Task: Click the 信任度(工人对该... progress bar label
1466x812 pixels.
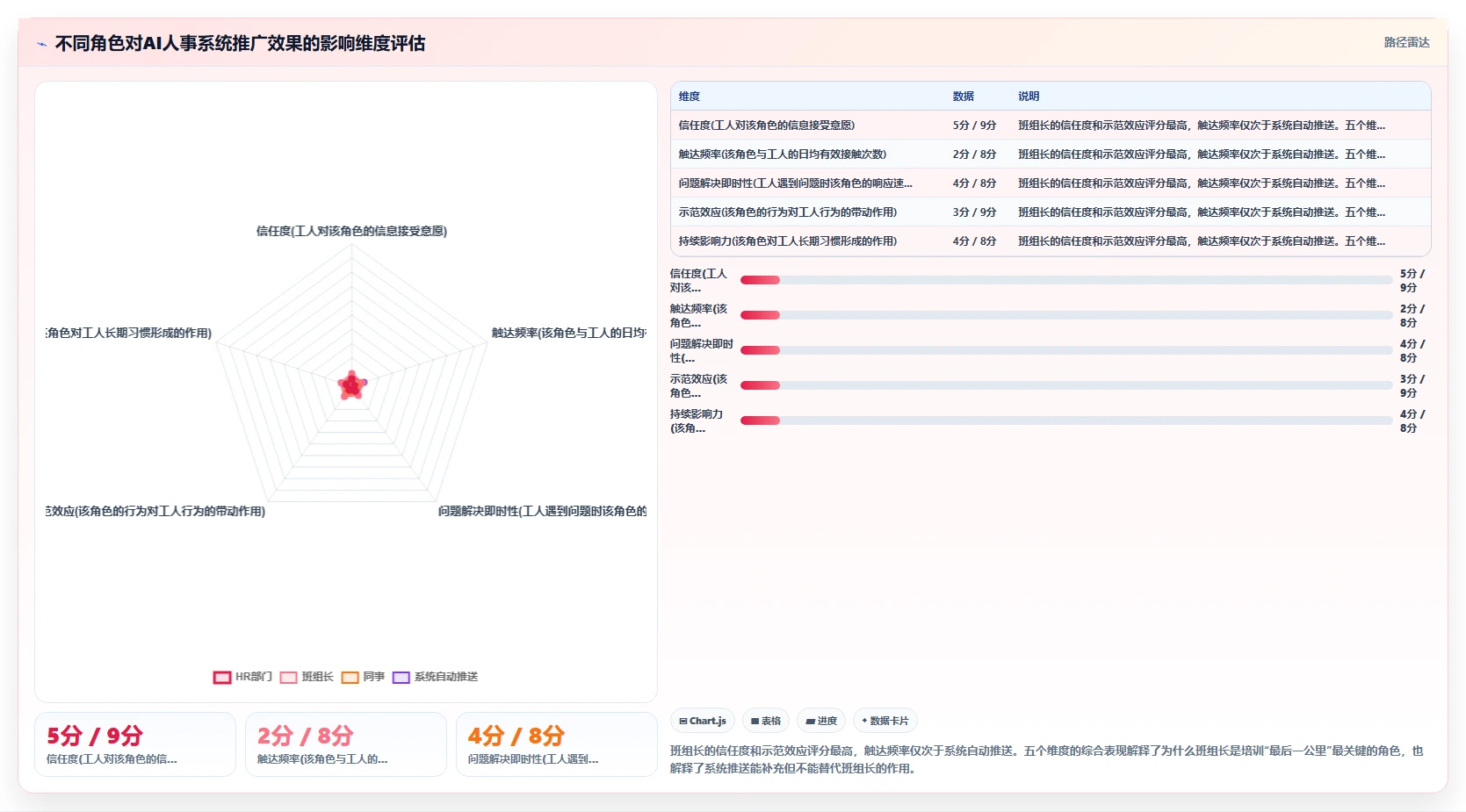Action: pyautogui.click(x=699, y=281)
